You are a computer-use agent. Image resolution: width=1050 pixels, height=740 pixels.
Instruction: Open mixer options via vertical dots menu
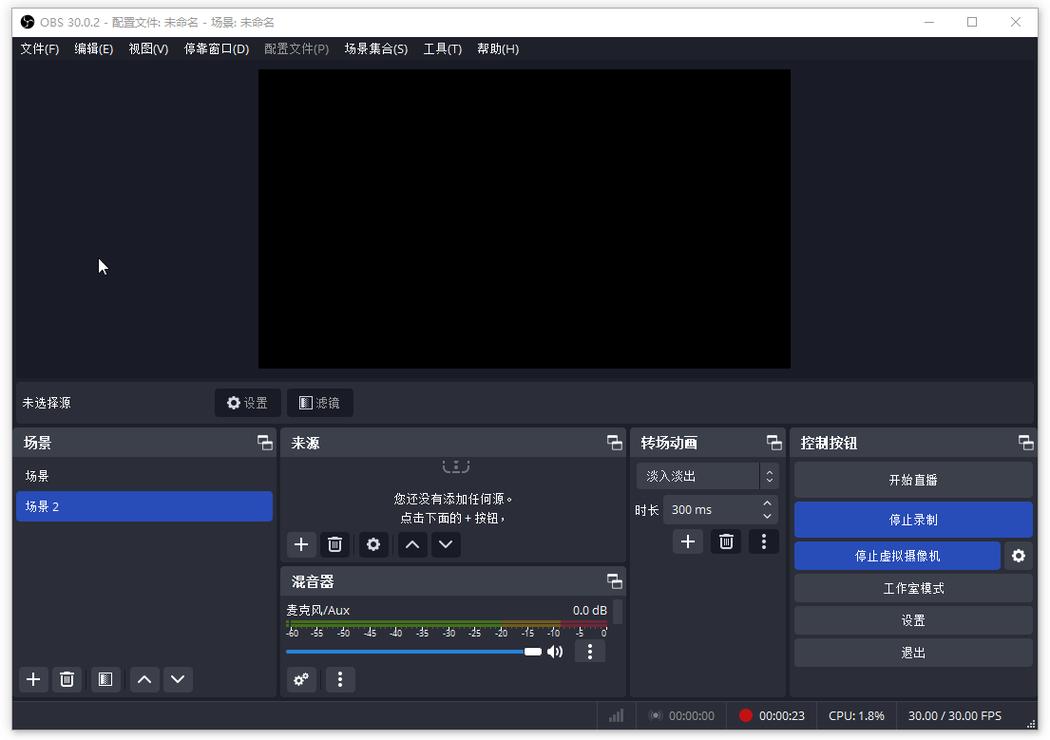[340, 679]
